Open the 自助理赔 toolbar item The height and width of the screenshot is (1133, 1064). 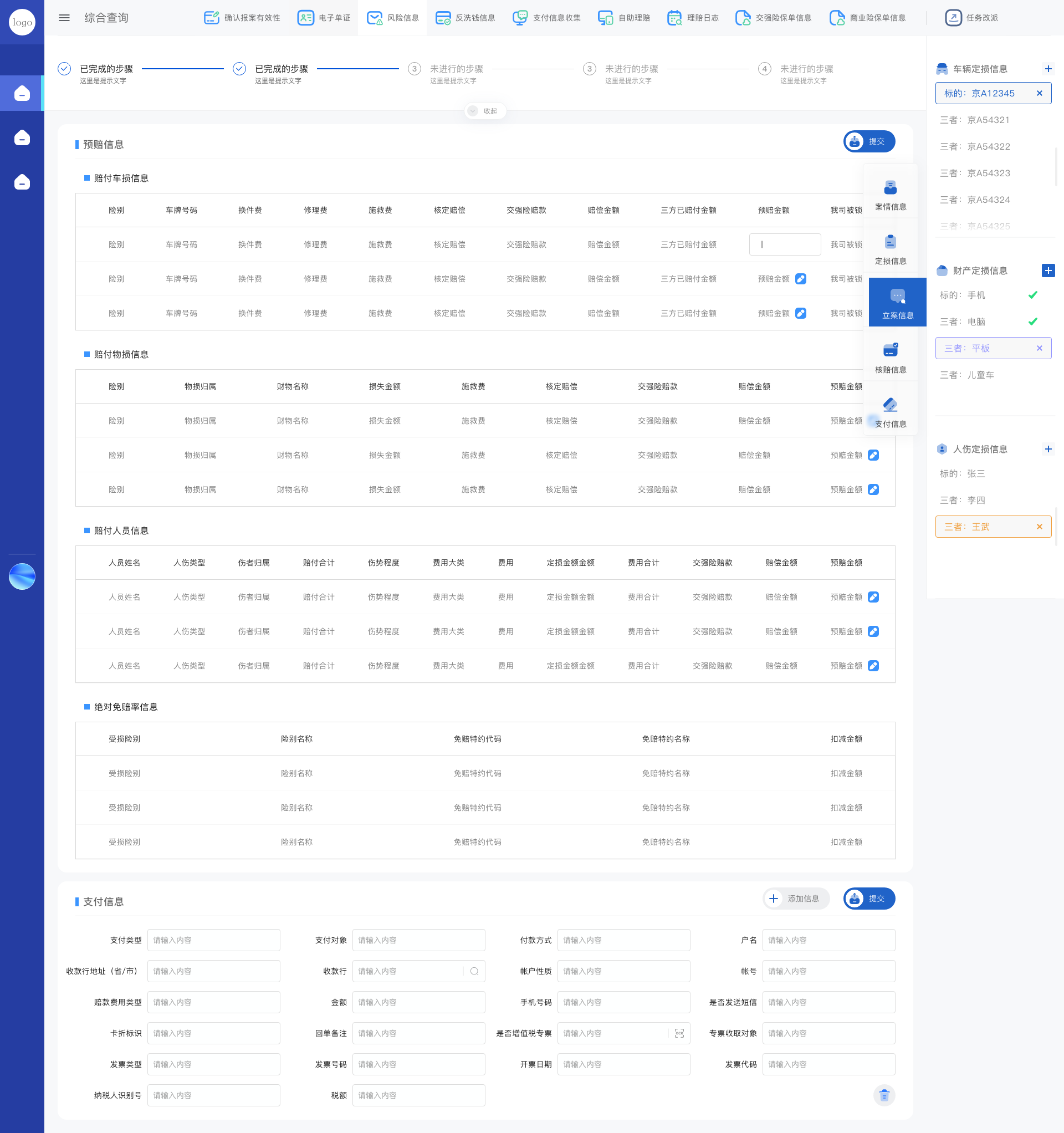pos(624,18)
